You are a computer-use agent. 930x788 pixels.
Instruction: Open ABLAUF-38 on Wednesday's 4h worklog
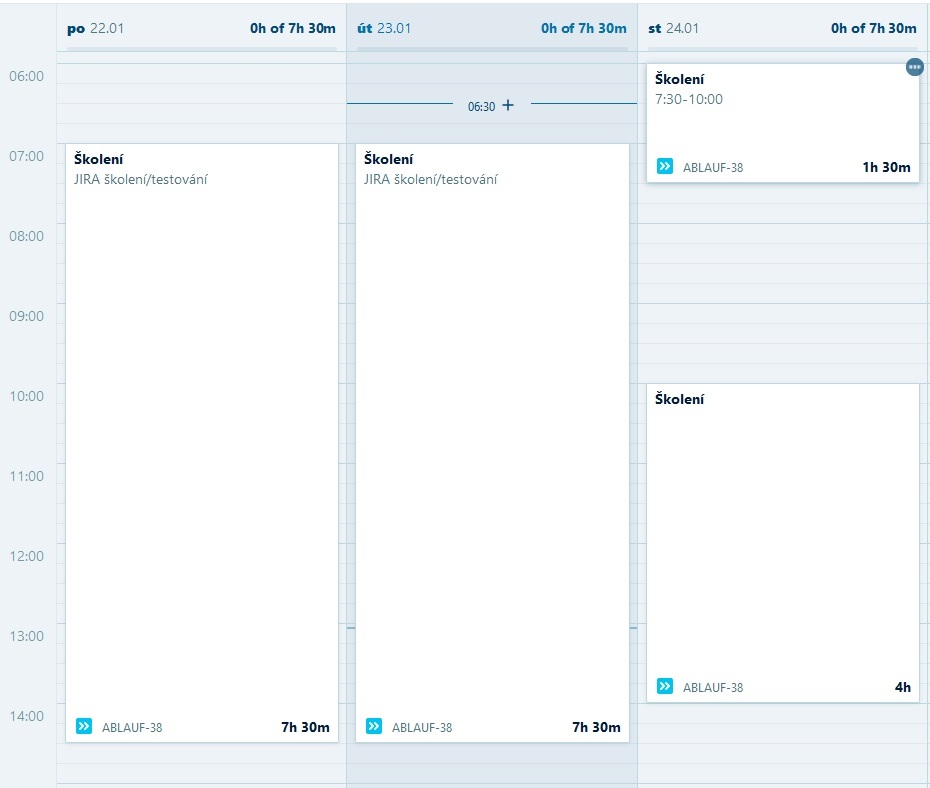point(713,688)
